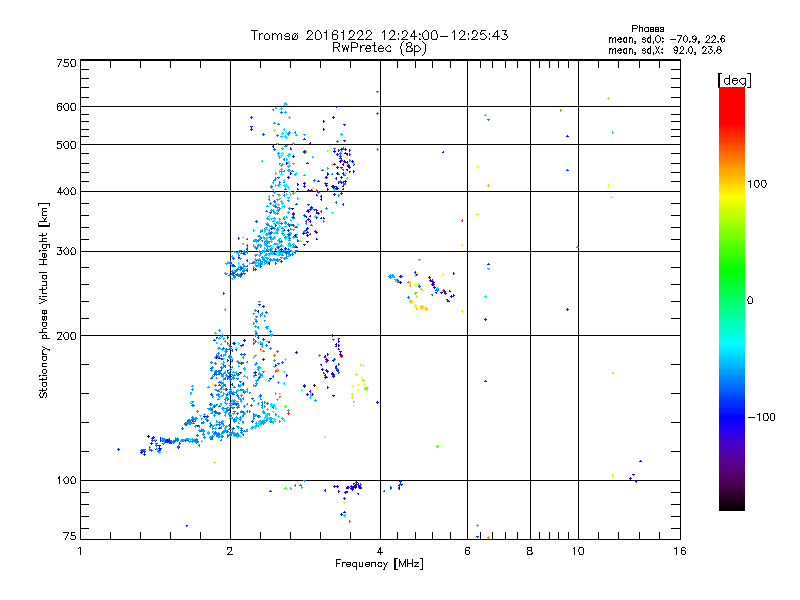Click the 'mean, sd,X: 92.0, 23.8' line
Viewport: 800px width, 600px height.
[x=665, y=50]
